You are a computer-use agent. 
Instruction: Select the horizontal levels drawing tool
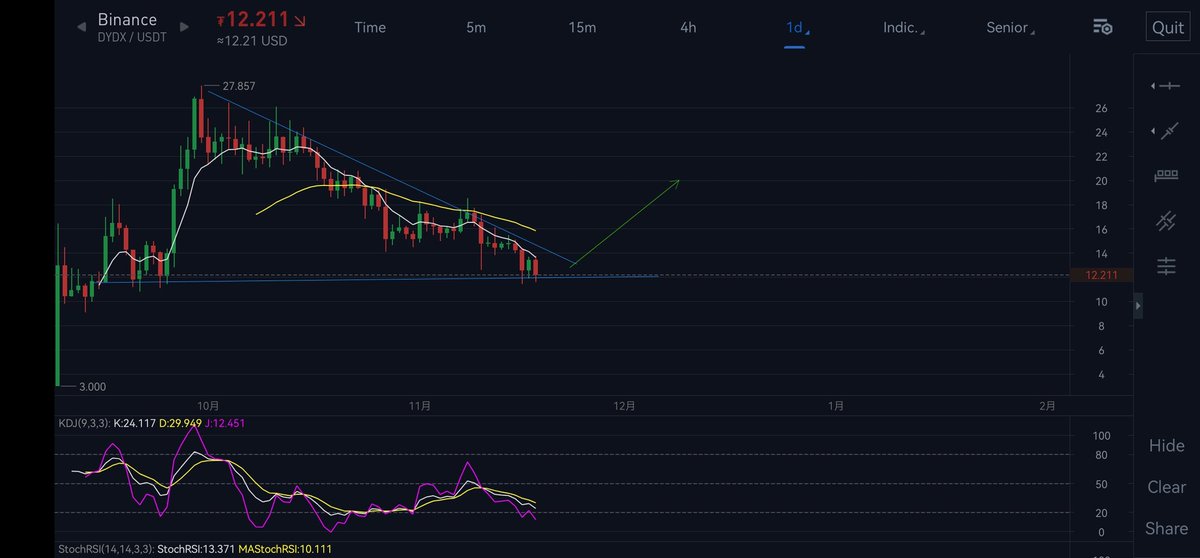tap(1166, 266)
